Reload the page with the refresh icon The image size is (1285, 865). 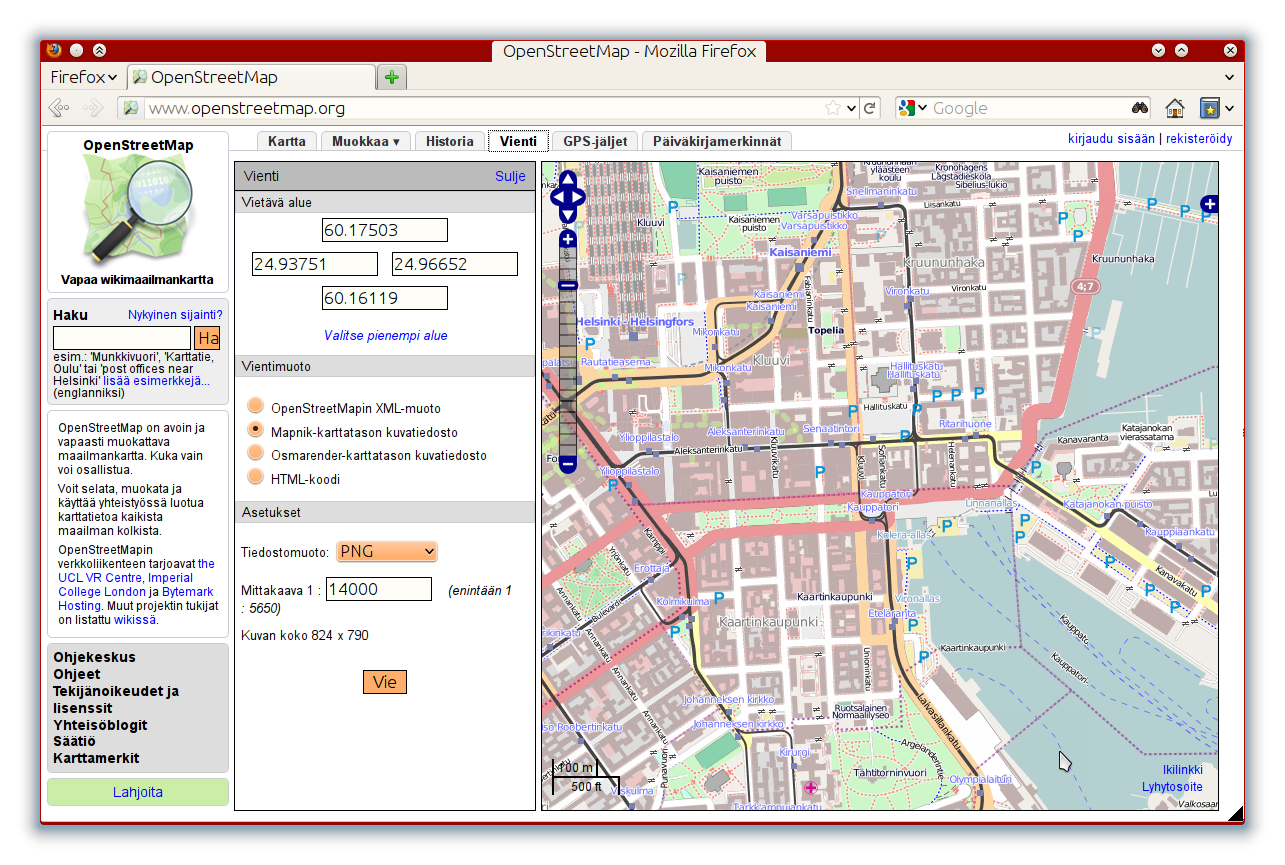click(x=870, y=108)
